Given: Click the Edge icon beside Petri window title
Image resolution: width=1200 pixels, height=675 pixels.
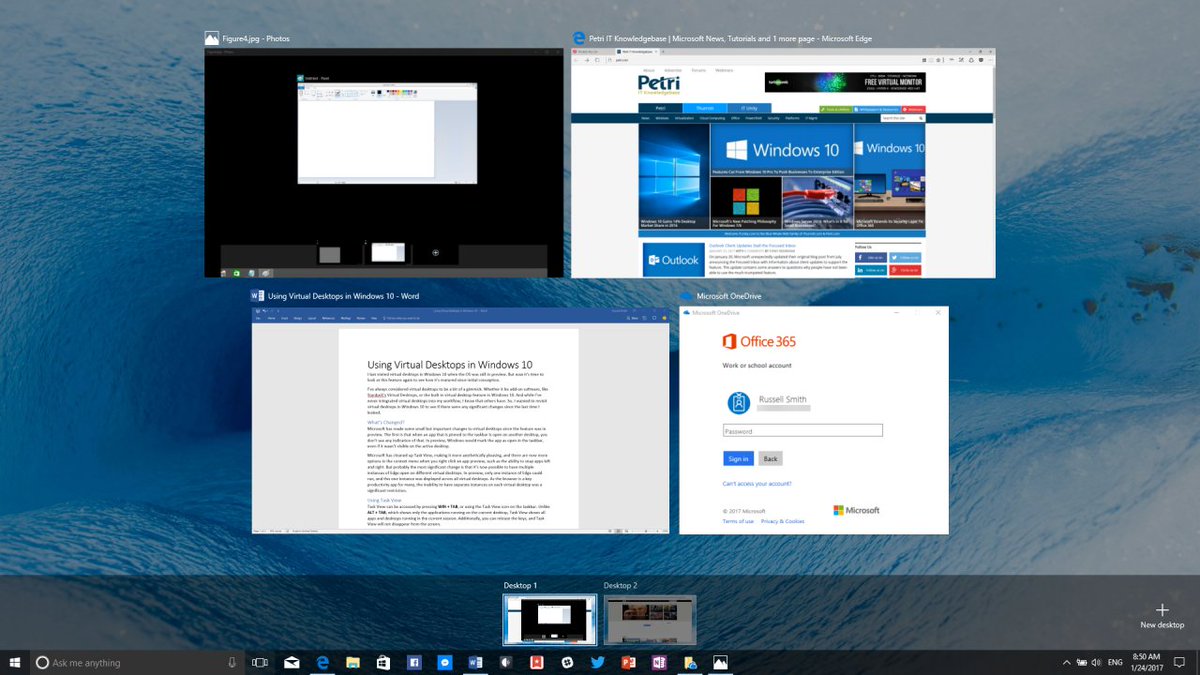Looking at the screenshot, I should coord(578,38).
